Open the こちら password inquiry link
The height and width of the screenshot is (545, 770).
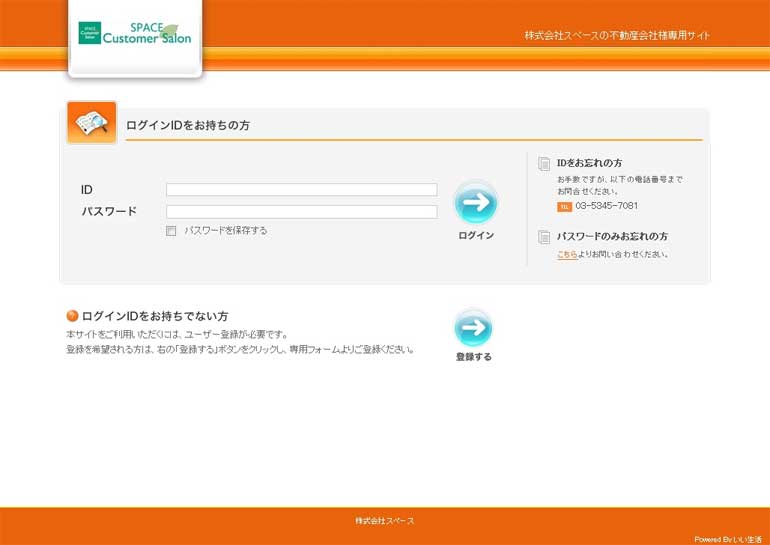point(567,255)
